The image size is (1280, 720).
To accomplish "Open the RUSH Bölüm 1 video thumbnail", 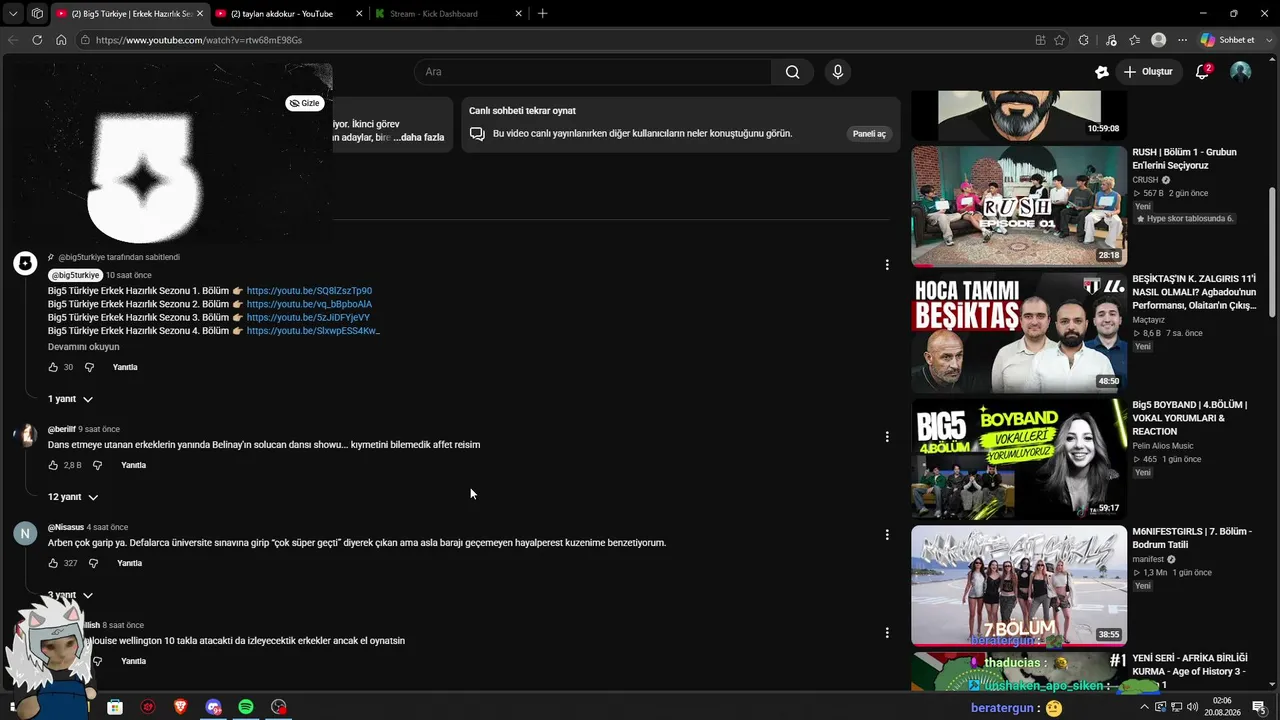I will coord(1019,206).
